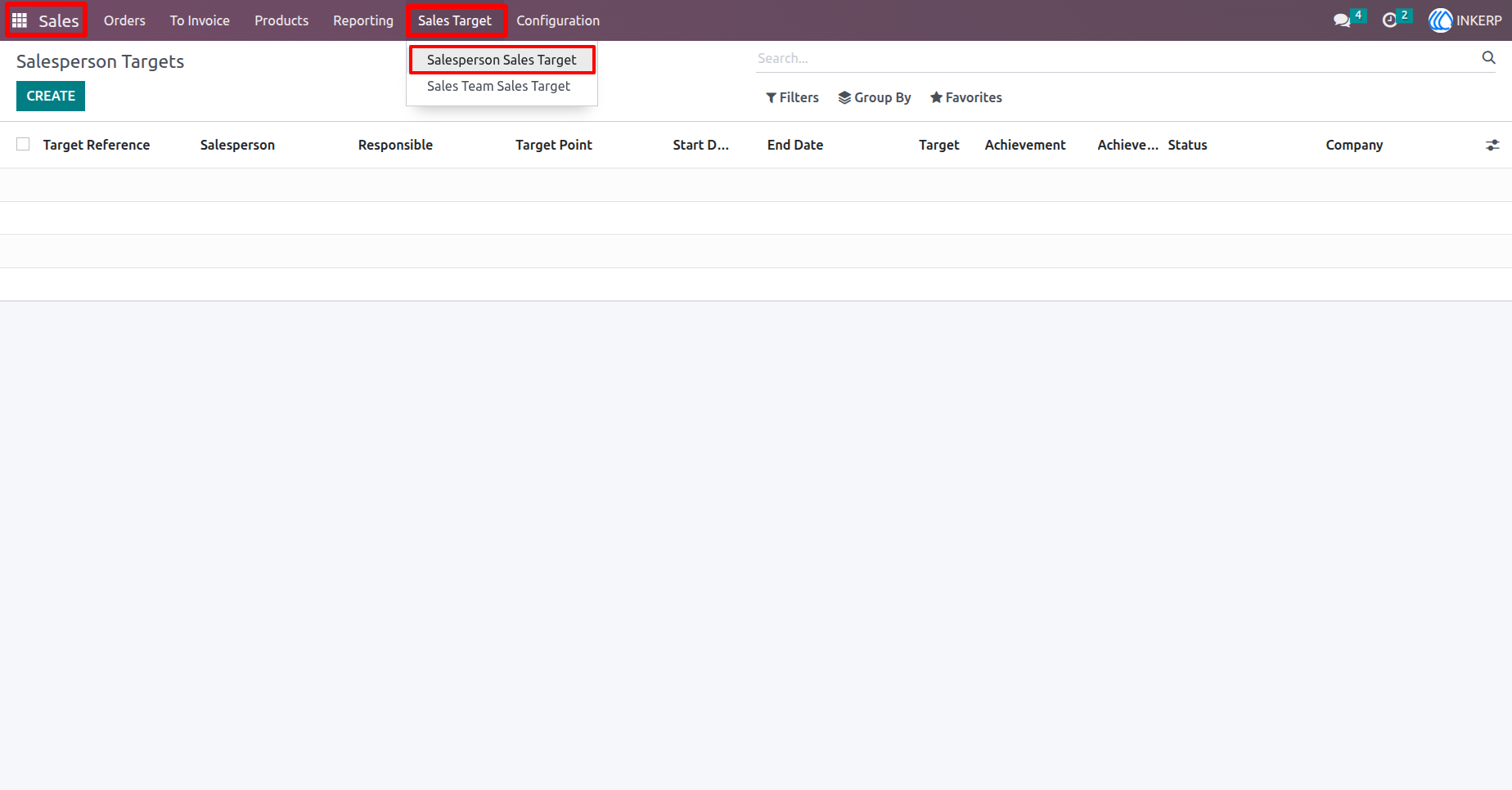Image resolution: width=1512 pixels, height=790 pixels.
Task: Click the Sales app title
Action: [59, 21]
